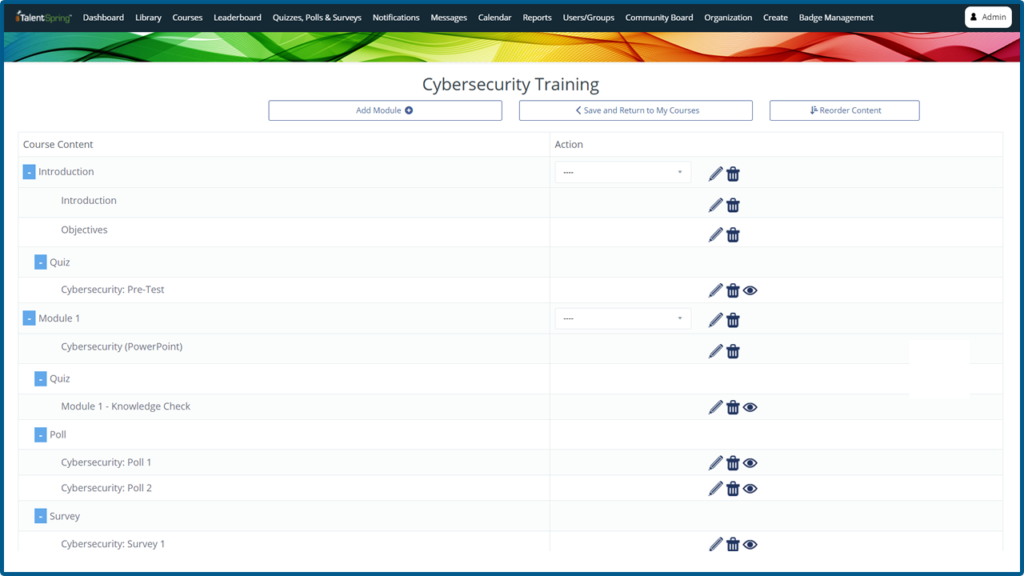Viewport: 1024px width, 576px height.
Task: Open the Leaderboard menu item
Action: (x=237, y=18)
